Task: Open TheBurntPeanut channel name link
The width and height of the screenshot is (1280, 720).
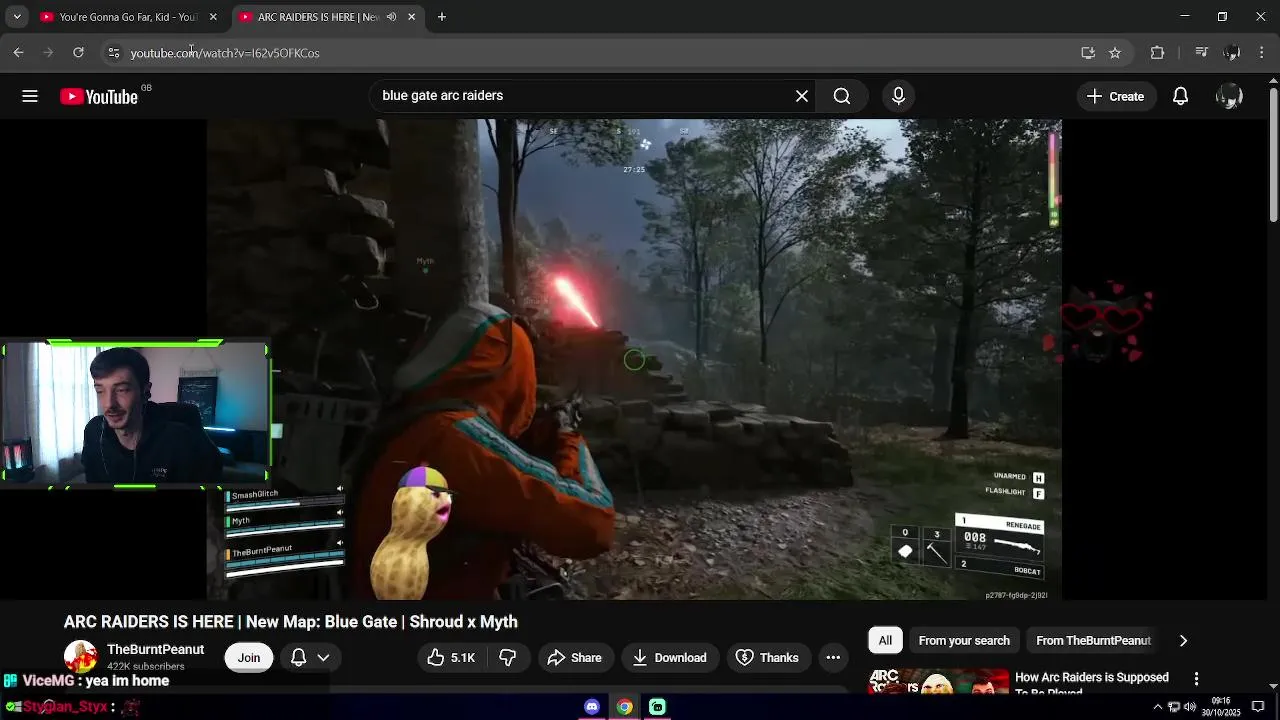Action: 156,650
